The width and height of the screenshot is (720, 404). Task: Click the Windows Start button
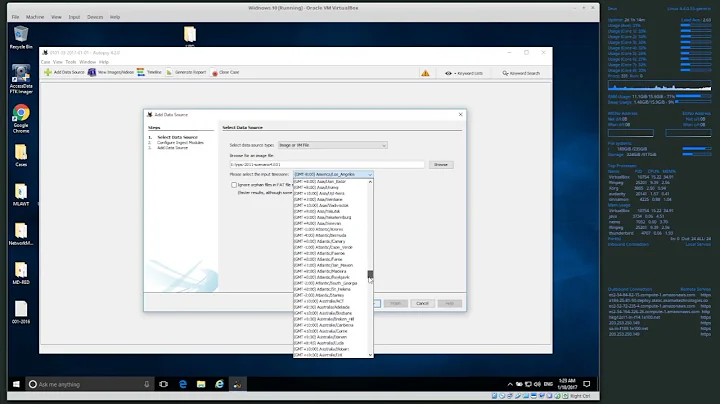[x=16, y=384]
